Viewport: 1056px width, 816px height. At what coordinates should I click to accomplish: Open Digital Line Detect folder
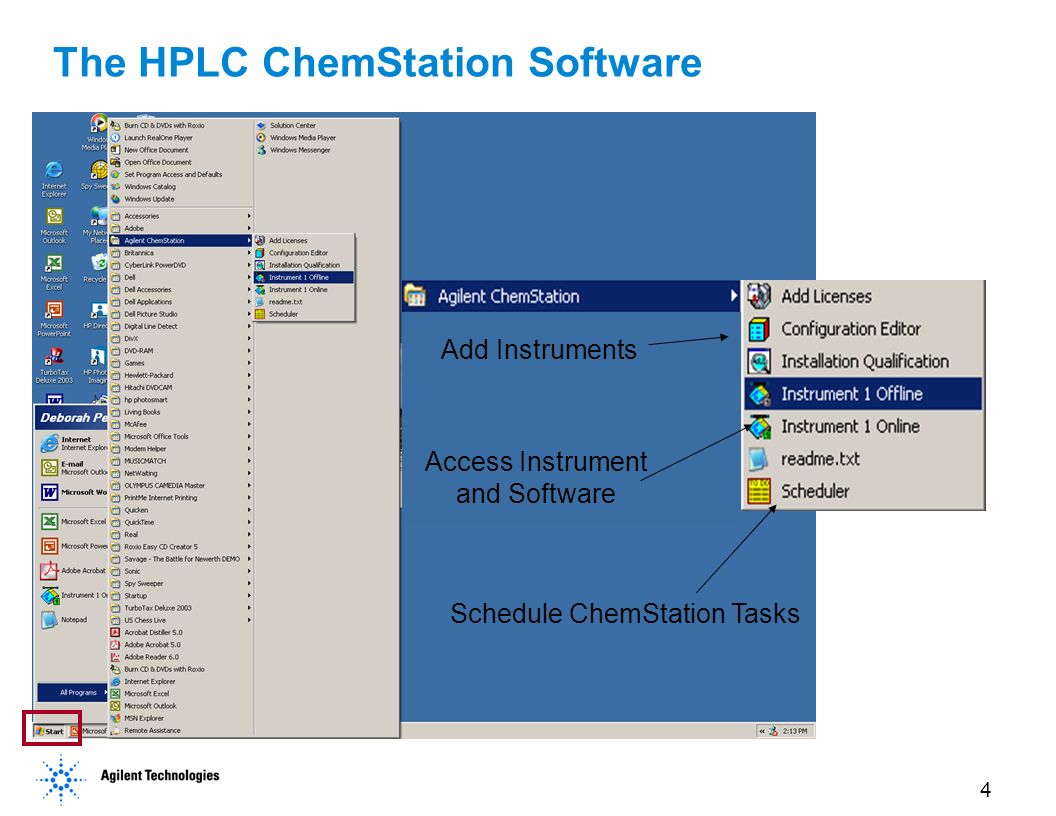click(x=180, y=327)
